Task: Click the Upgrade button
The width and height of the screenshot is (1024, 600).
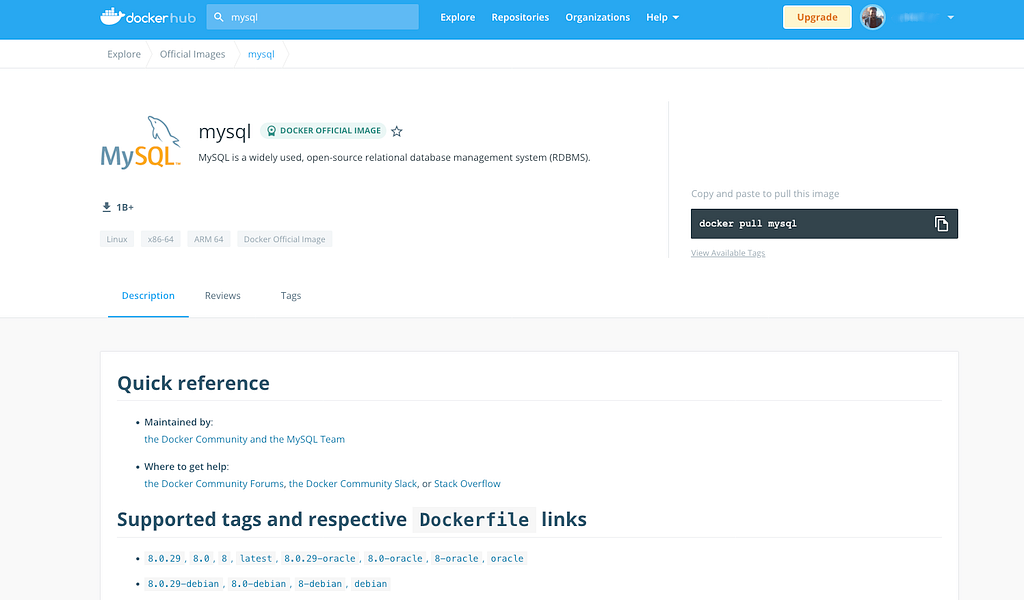Action: pyautogui.click(x=817, y=17)
